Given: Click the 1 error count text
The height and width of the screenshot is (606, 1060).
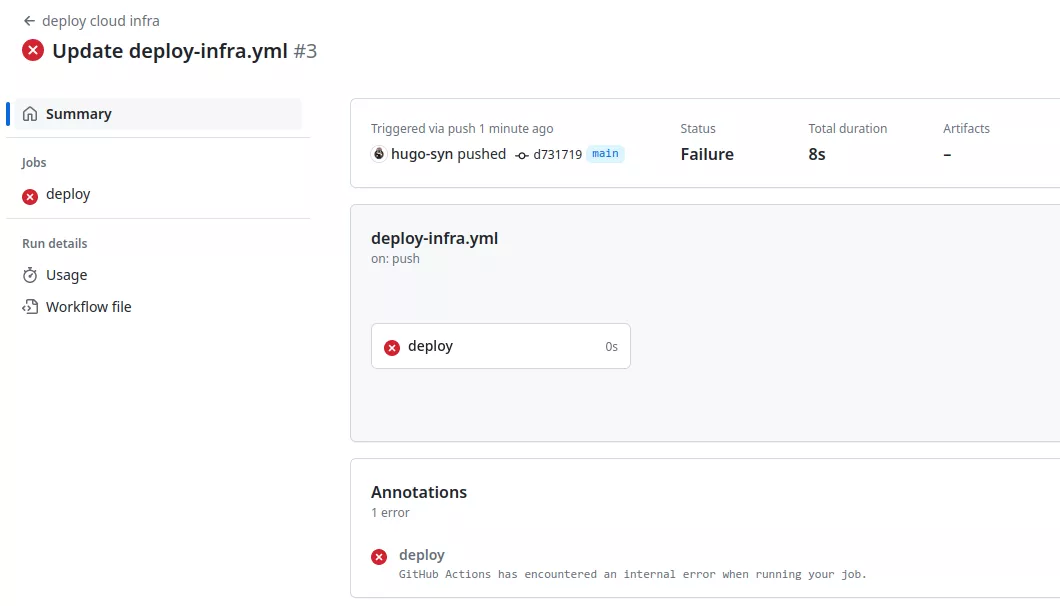Looking at the screenshot, I should pyautogui.click(x=390, y=513).
